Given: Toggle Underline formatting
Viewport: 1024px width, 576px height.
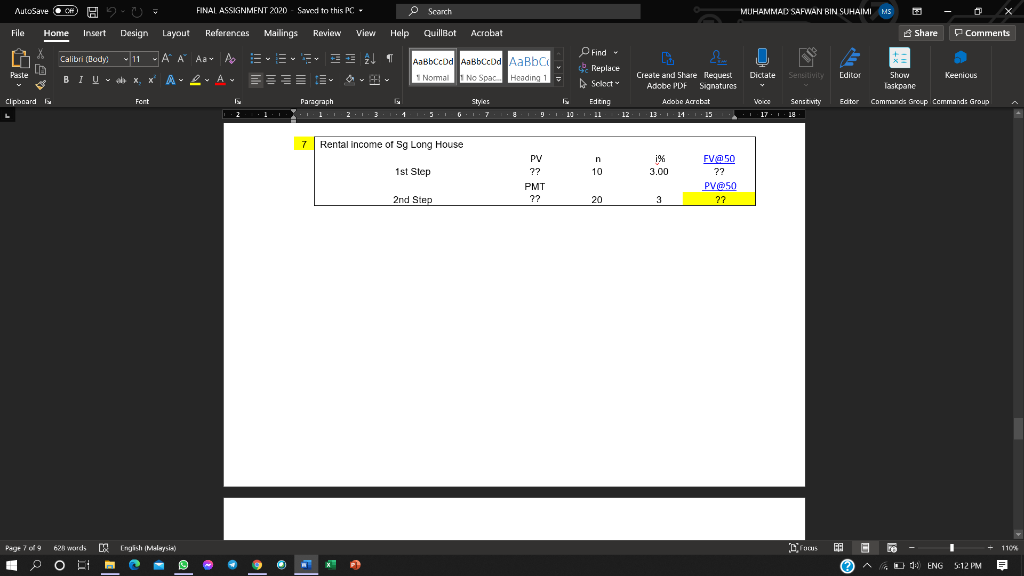Looking at the screenshot, I should (x=95, y=80).
